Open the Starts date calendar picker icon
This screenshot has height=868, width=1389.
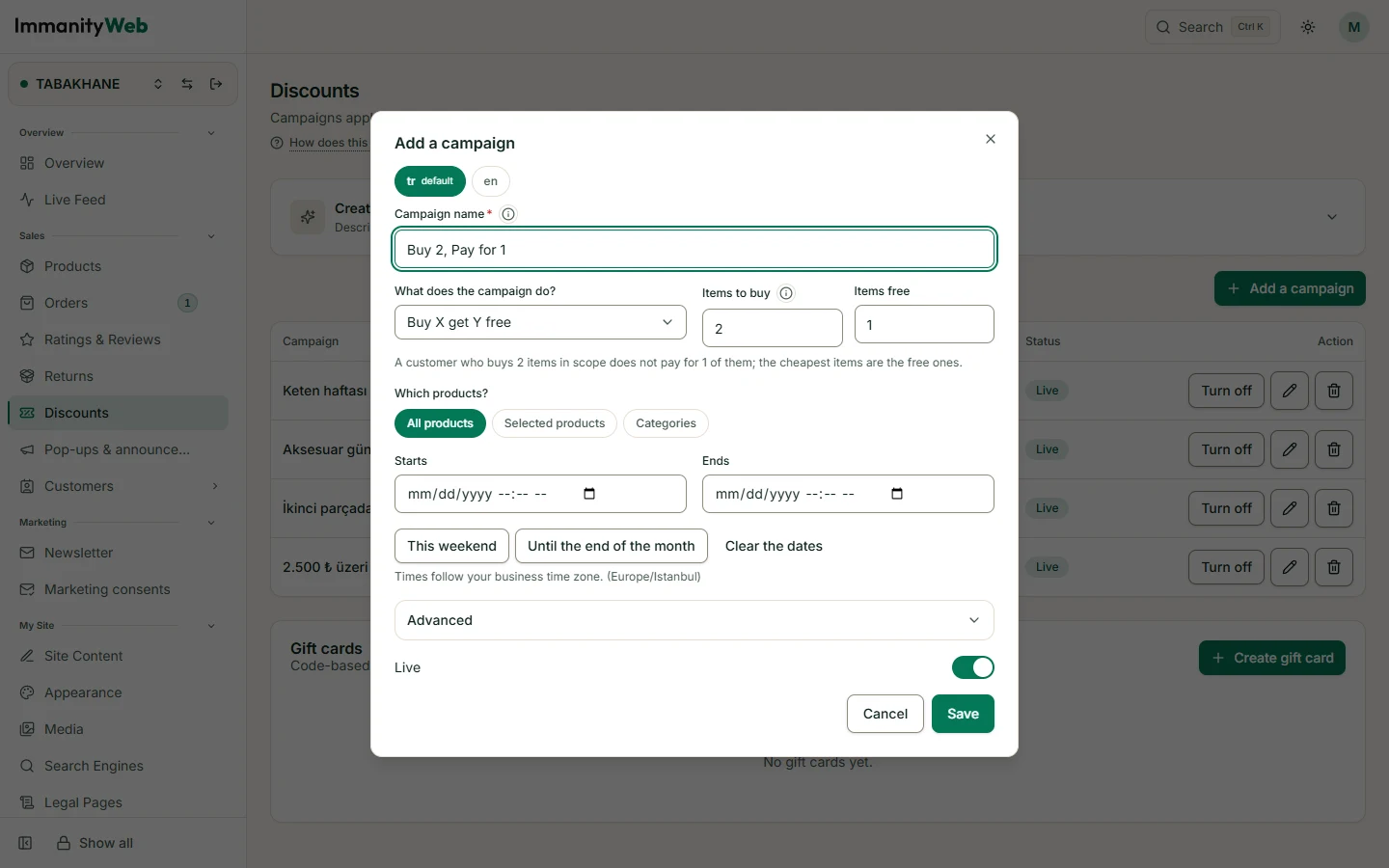point(589,494)
